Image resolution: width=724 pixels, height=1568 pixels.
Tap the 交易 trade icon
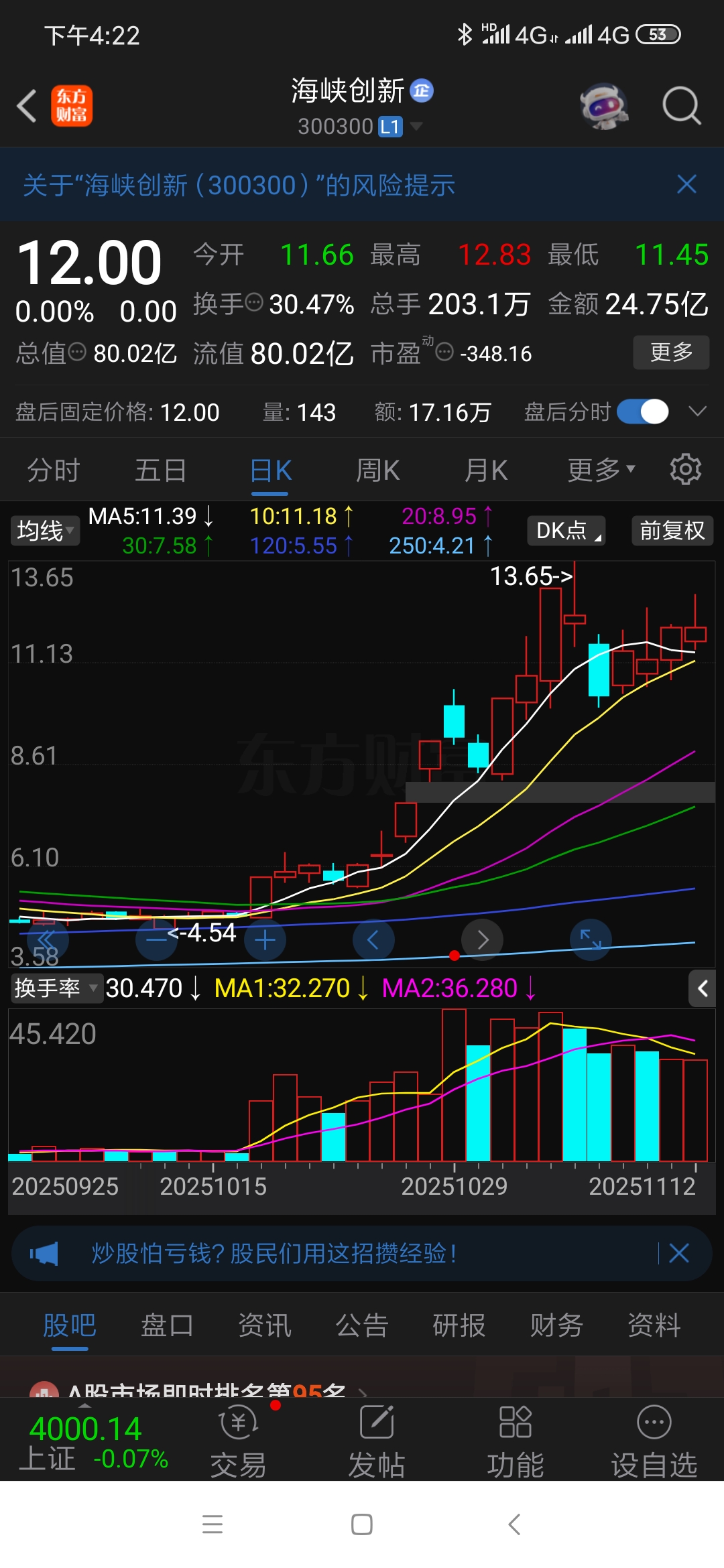[239, 1441]
